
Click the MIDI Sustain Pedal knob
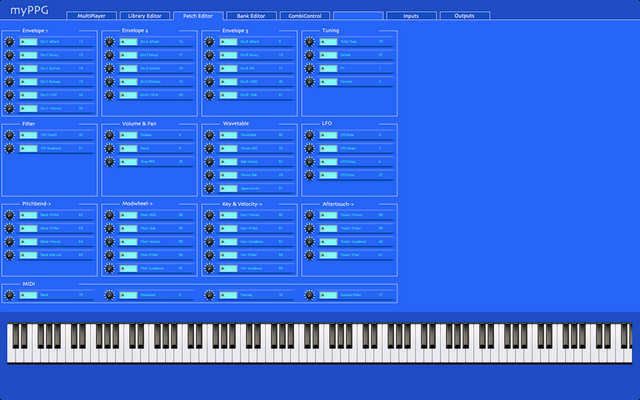(309, 295)
